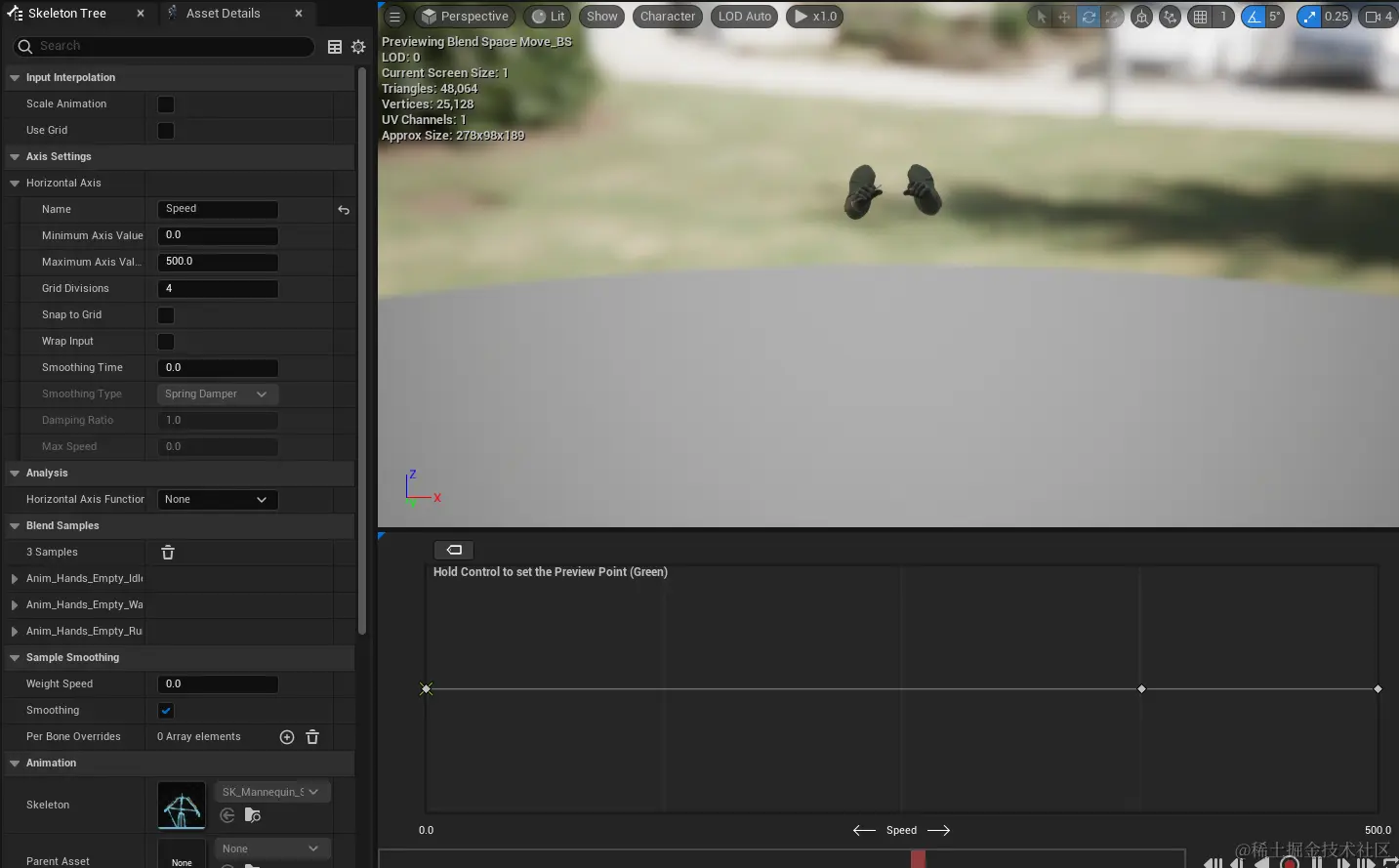1399x868 pixels.
Task: Open the Perspective view mode menu
Action: [465, 17]
